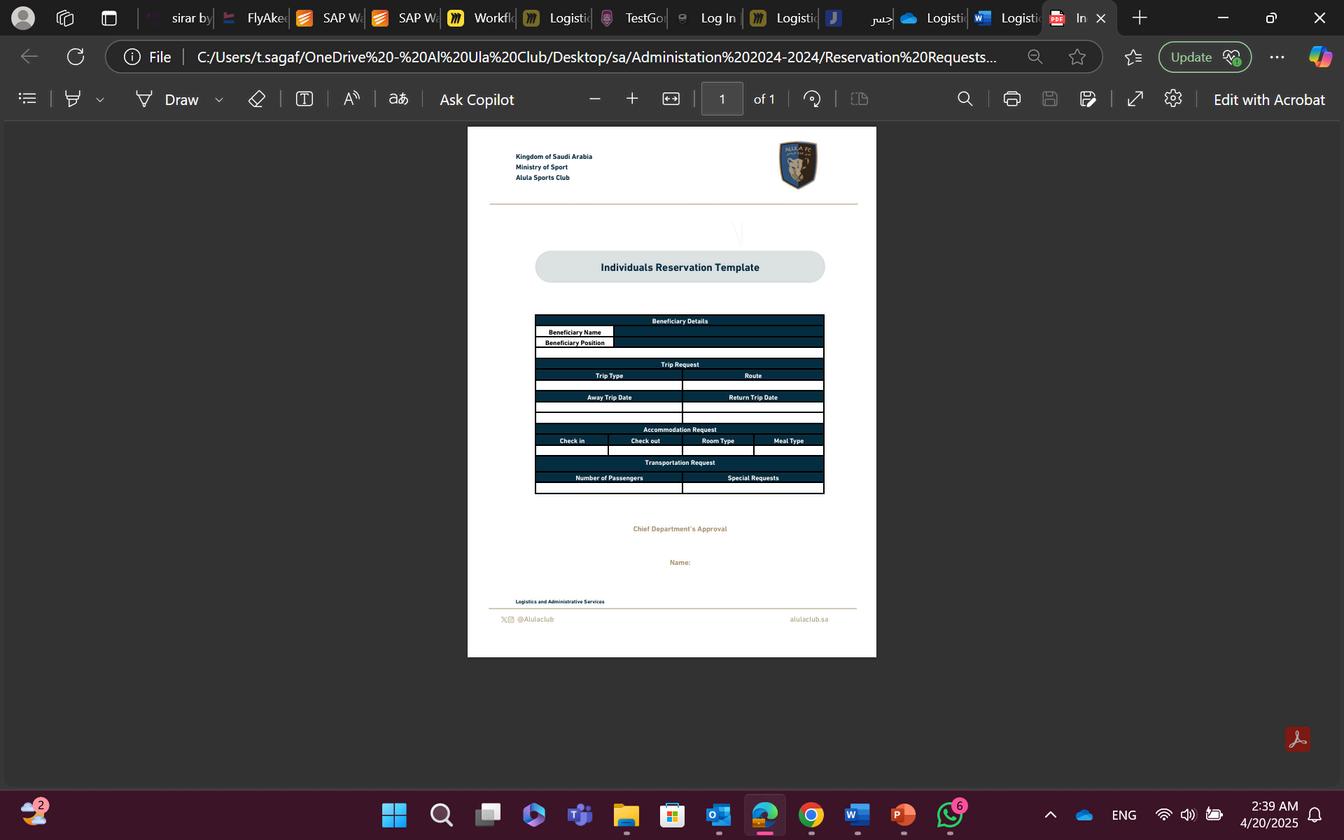Screen dimensions: 1344x840
Task: Open Task View on taskbar
Action: (488, 815)
